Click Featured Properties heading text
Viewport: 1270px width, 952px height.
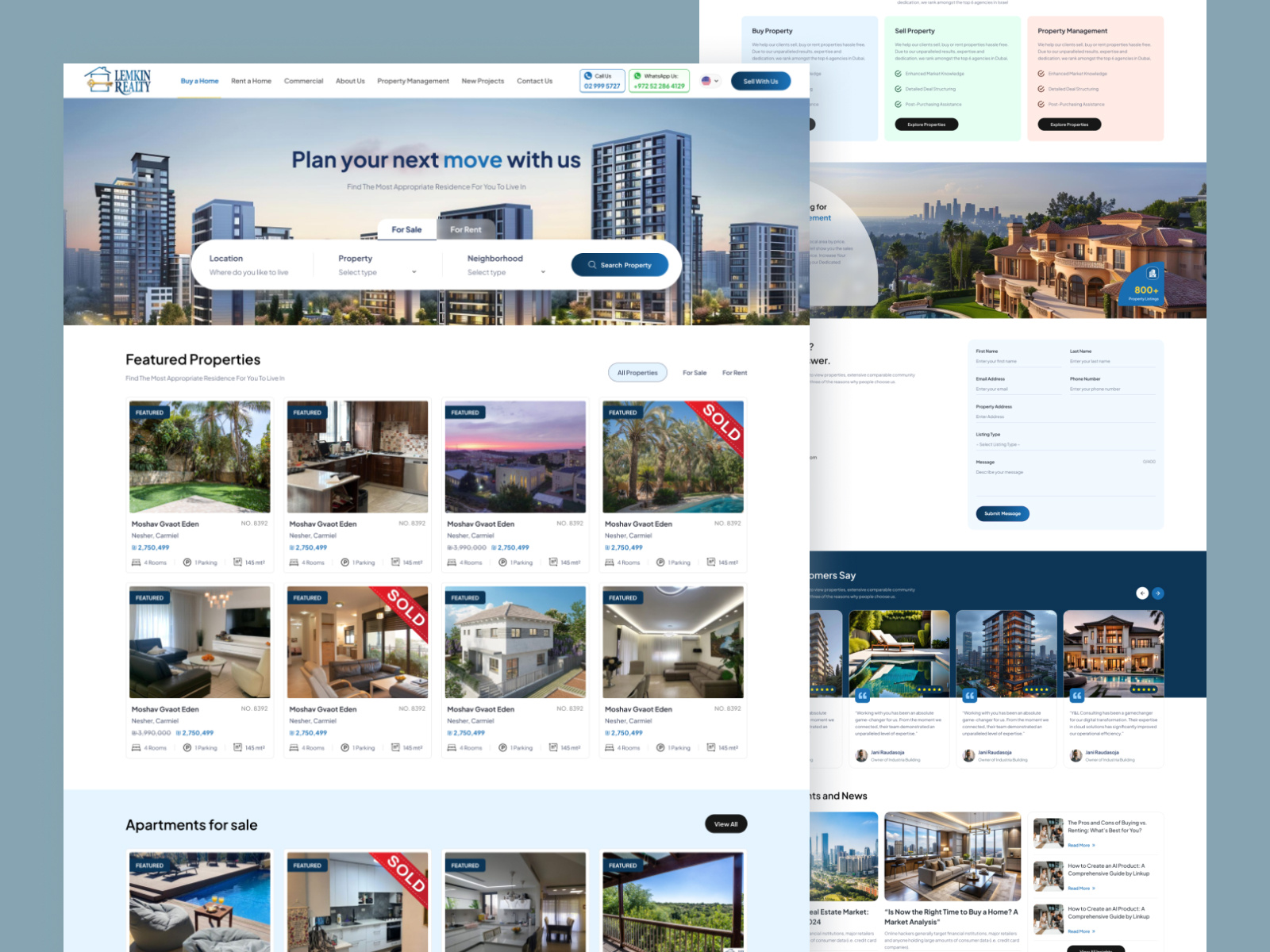pos(193,359)
